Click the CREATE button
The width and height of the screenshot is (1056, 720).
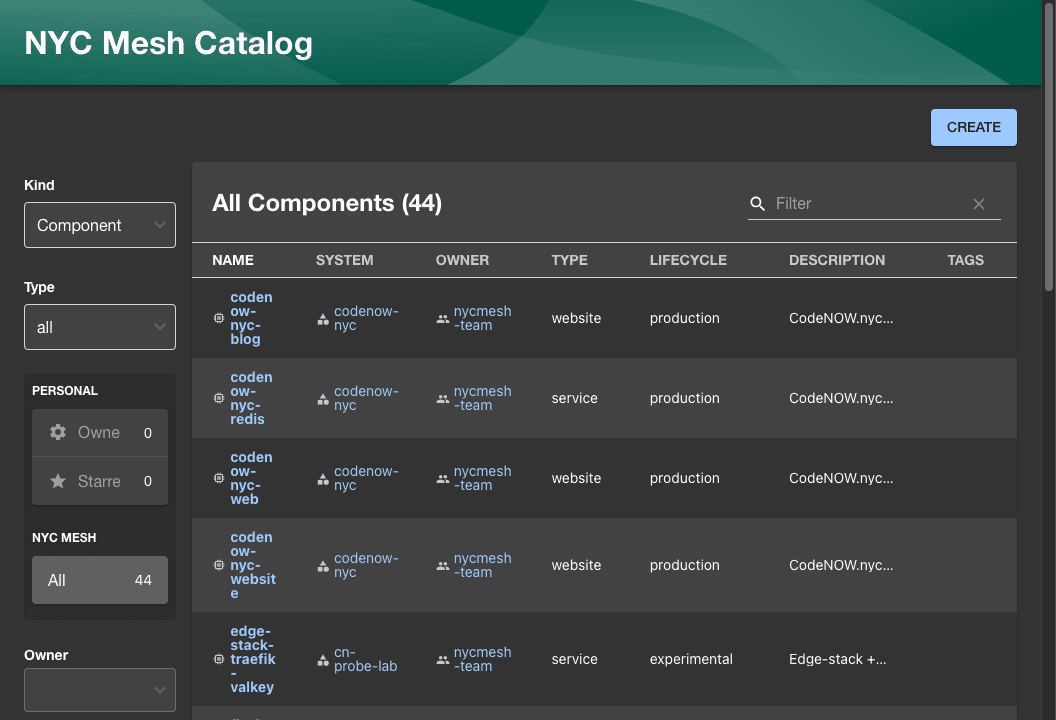click(x=973, y=127)
